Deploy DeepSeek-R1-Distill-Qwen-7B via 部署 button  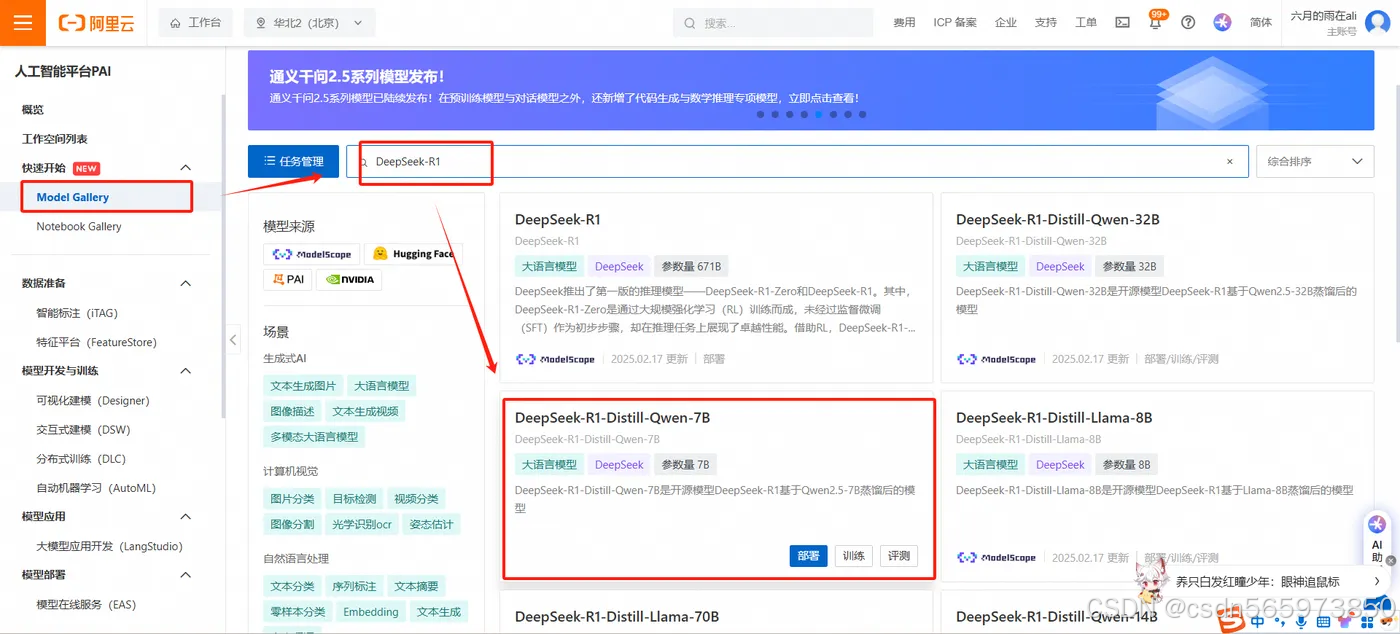pyautogui.click(x=808, y=555)
